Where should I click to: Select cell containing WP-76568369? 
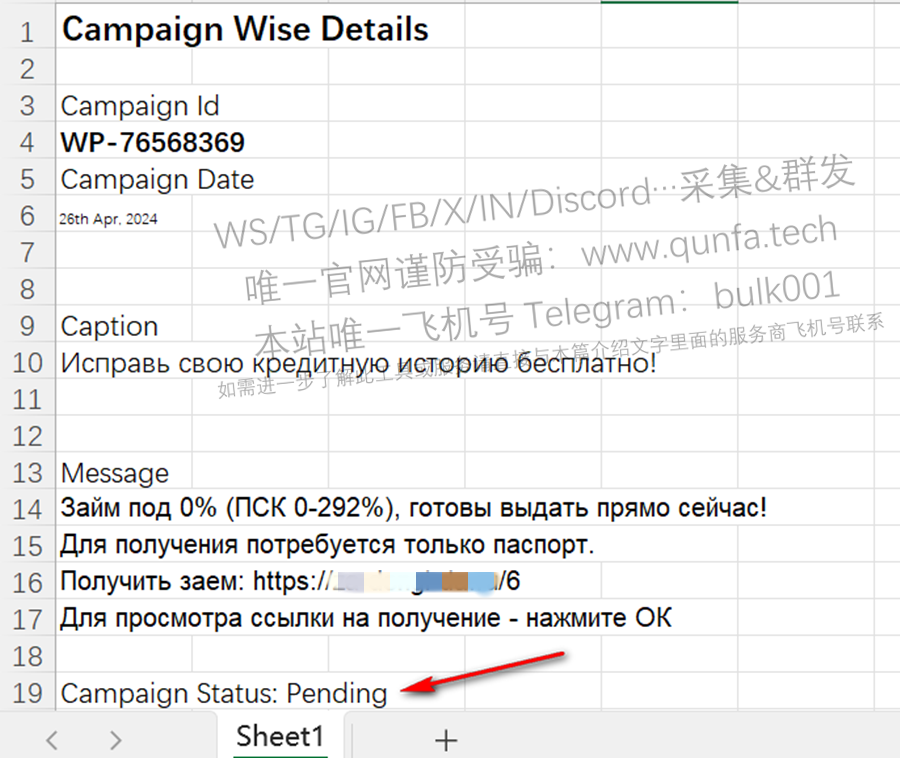153,142
